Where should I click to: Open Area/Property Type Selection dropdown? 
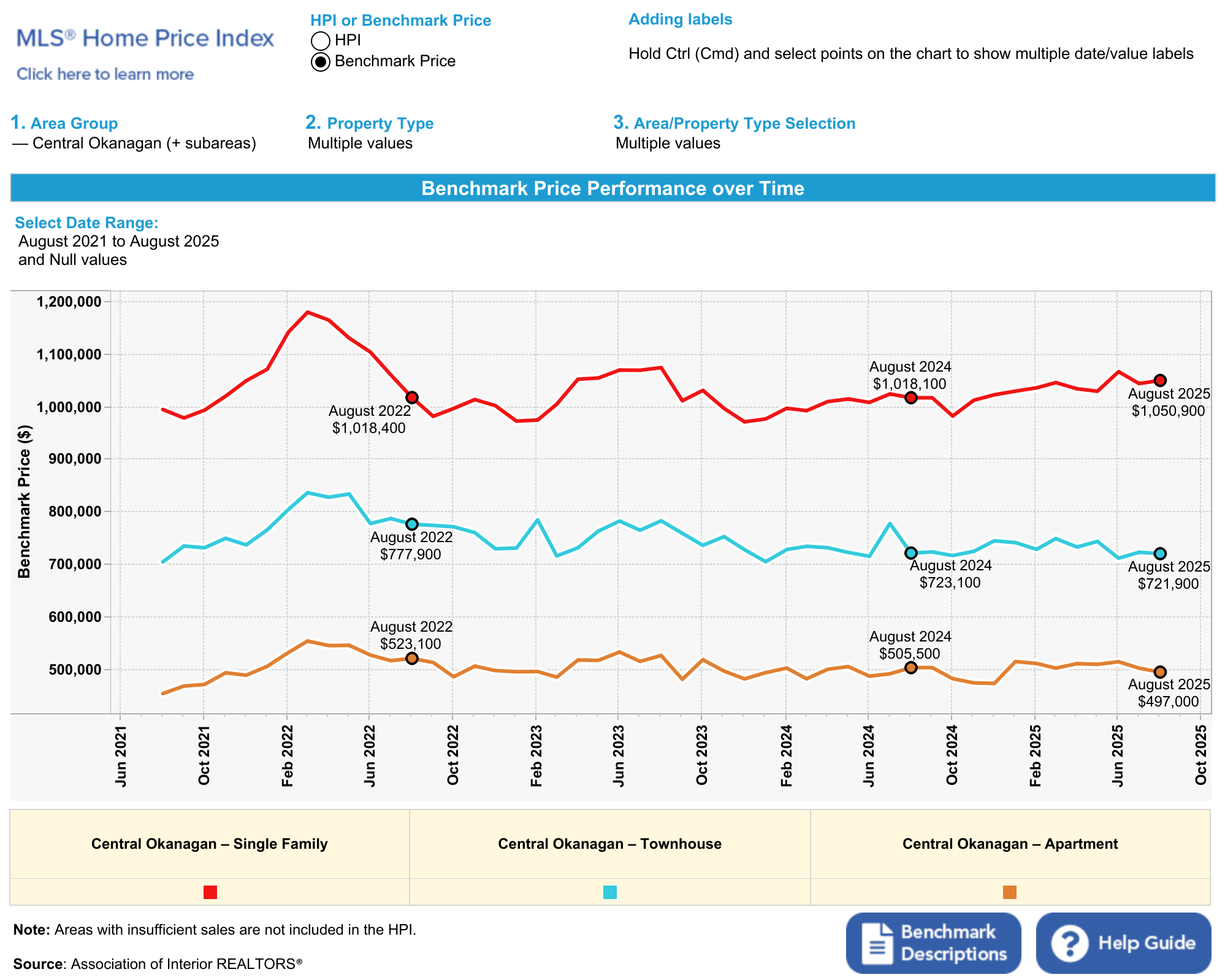[x=668, y=144]
